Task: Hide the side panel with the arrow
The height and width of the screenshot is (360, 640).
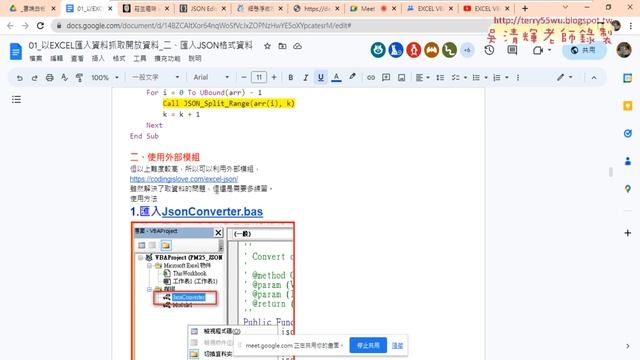Action: (628, 346)
